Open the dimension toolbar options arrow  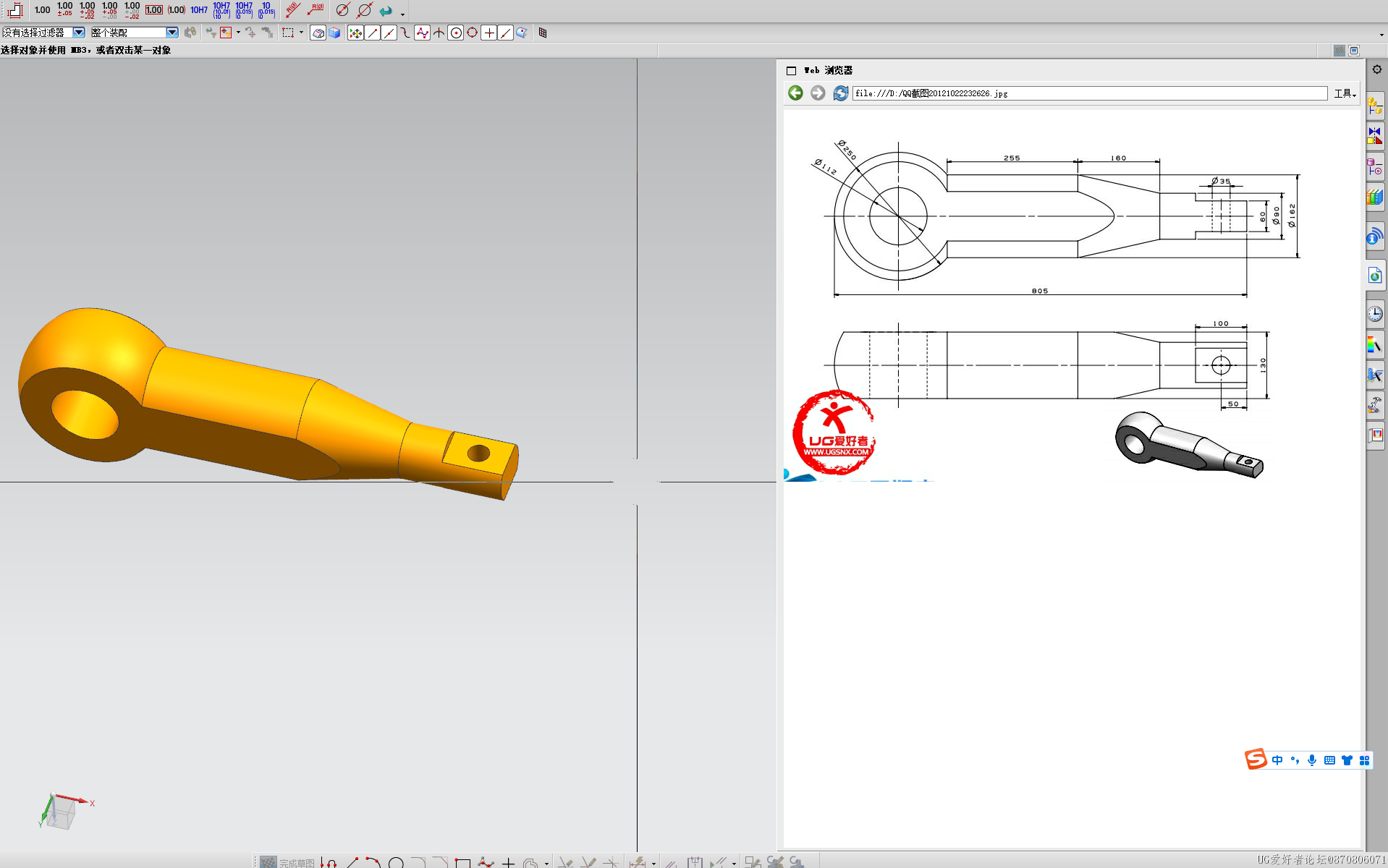click(403, 14)
